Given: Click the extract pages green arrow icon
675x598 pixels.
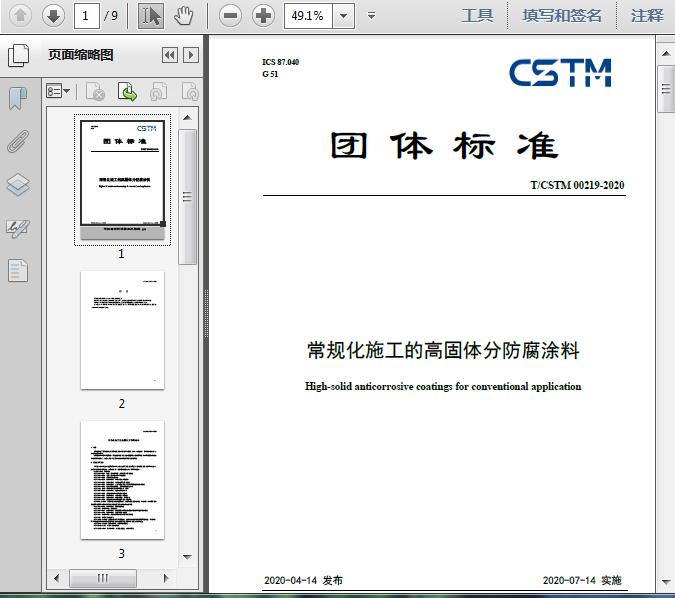Looking at the screenshot, I should (128, 92).
